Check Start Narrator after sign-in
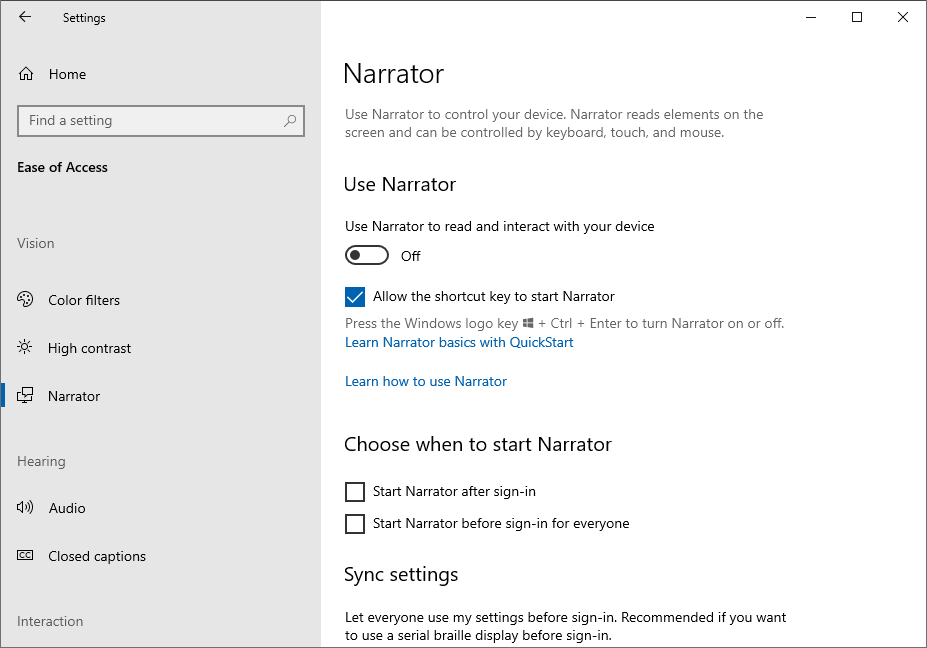The image size is (927, 648). click(355, 491)
